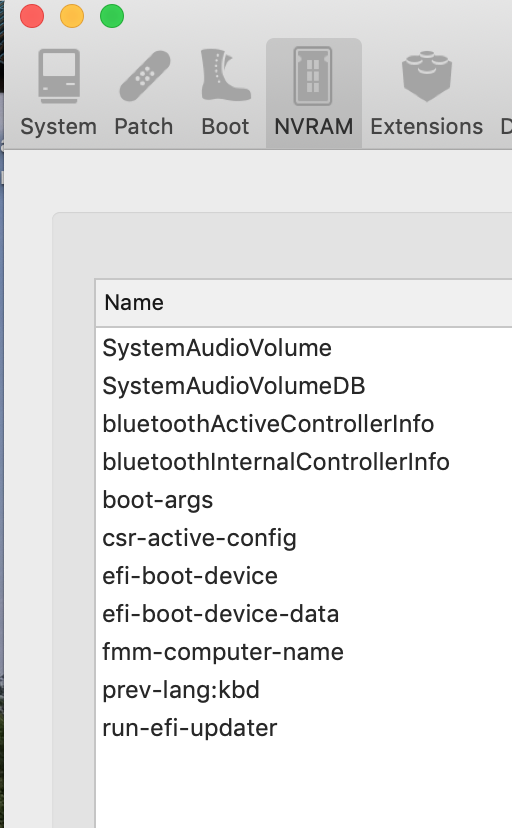Viewport: 512px width, 828px height.
Task: Pick the efi-boot-device-data row
Action: click(x=304, y=614)
